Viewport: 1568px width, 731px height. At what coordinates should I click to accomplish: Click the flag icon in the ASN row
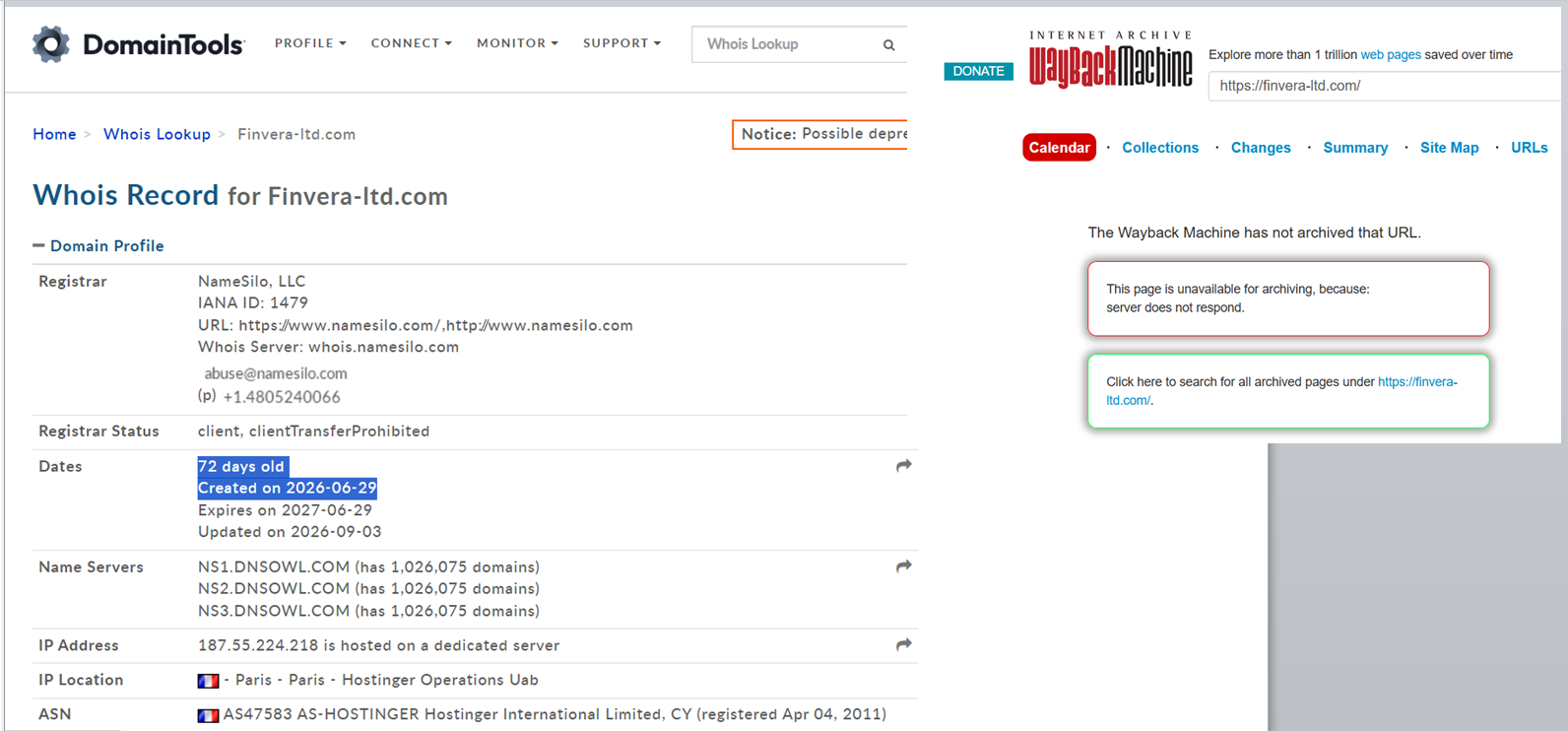[x=208, y=715]
